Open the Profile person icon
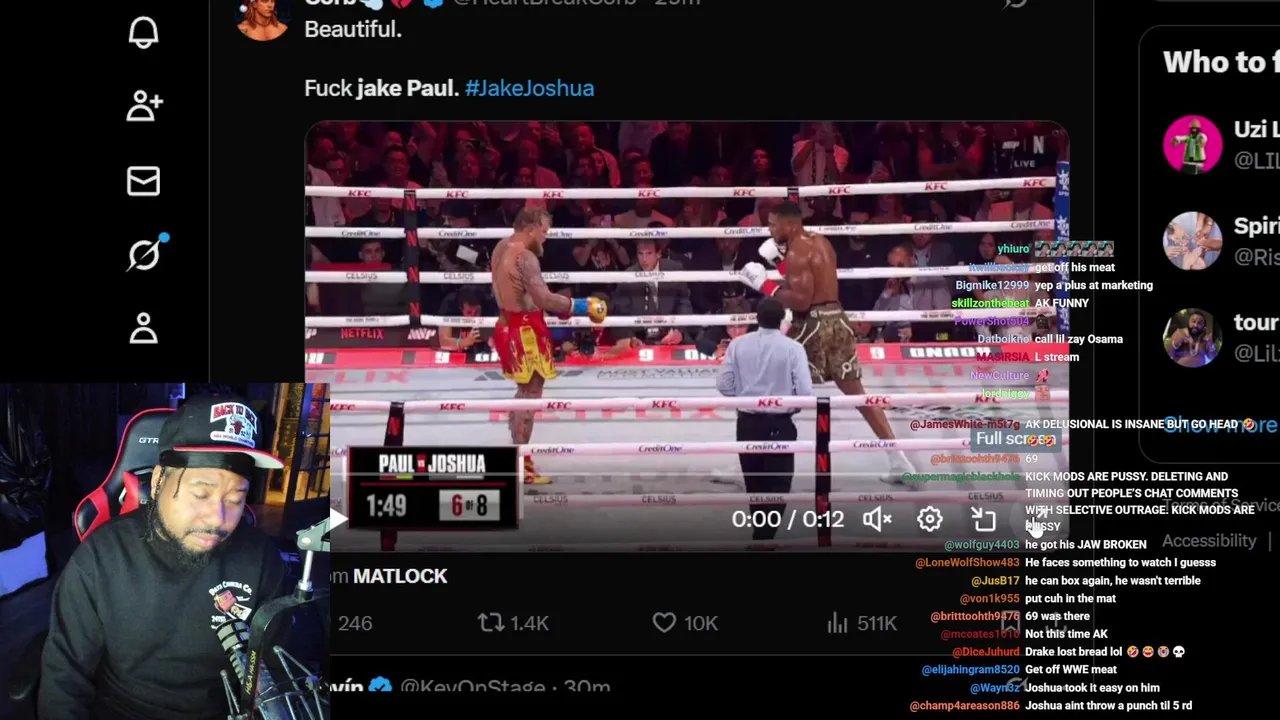The image size is (1280, 720). [x=143, y=328]
